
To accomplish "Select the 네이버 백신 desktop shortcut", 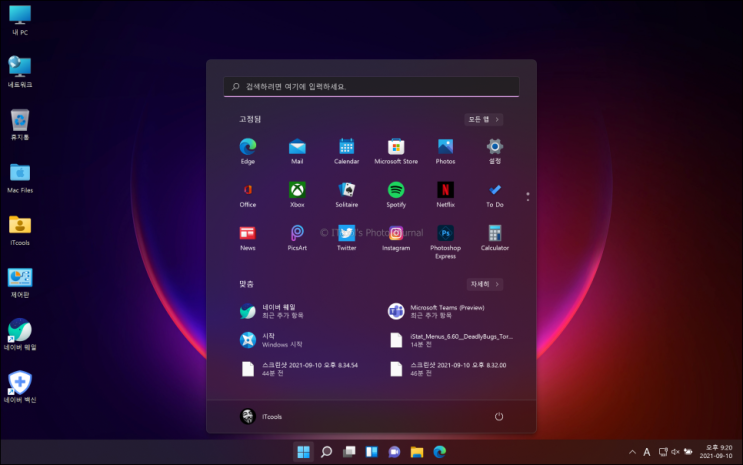I will pyautogui.click(x=20, y=387).
